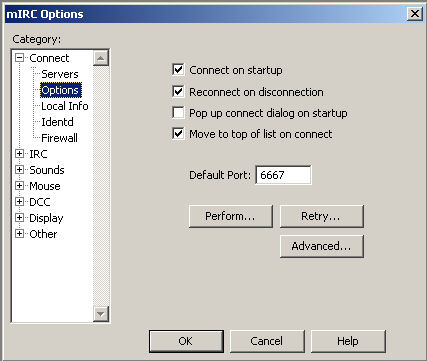This screenshot has width=427, height=361.
Task: Expand the Sounds category
Action: click(19, 170)
